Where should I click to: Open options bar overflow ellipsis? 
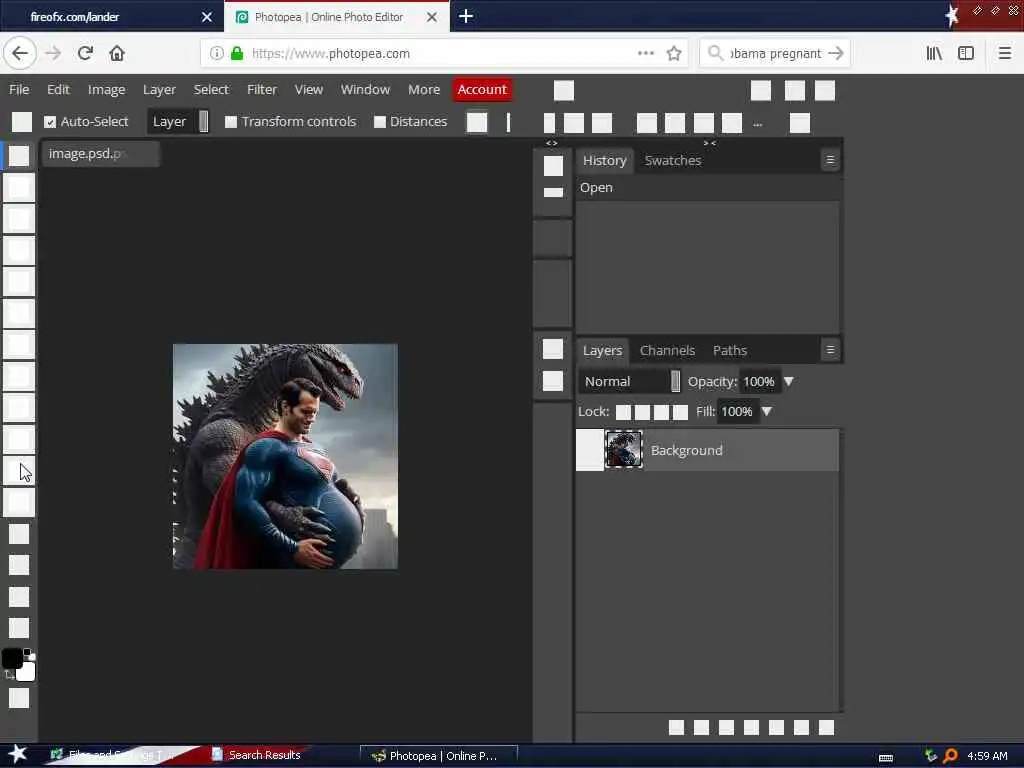(x=758, y=123)
